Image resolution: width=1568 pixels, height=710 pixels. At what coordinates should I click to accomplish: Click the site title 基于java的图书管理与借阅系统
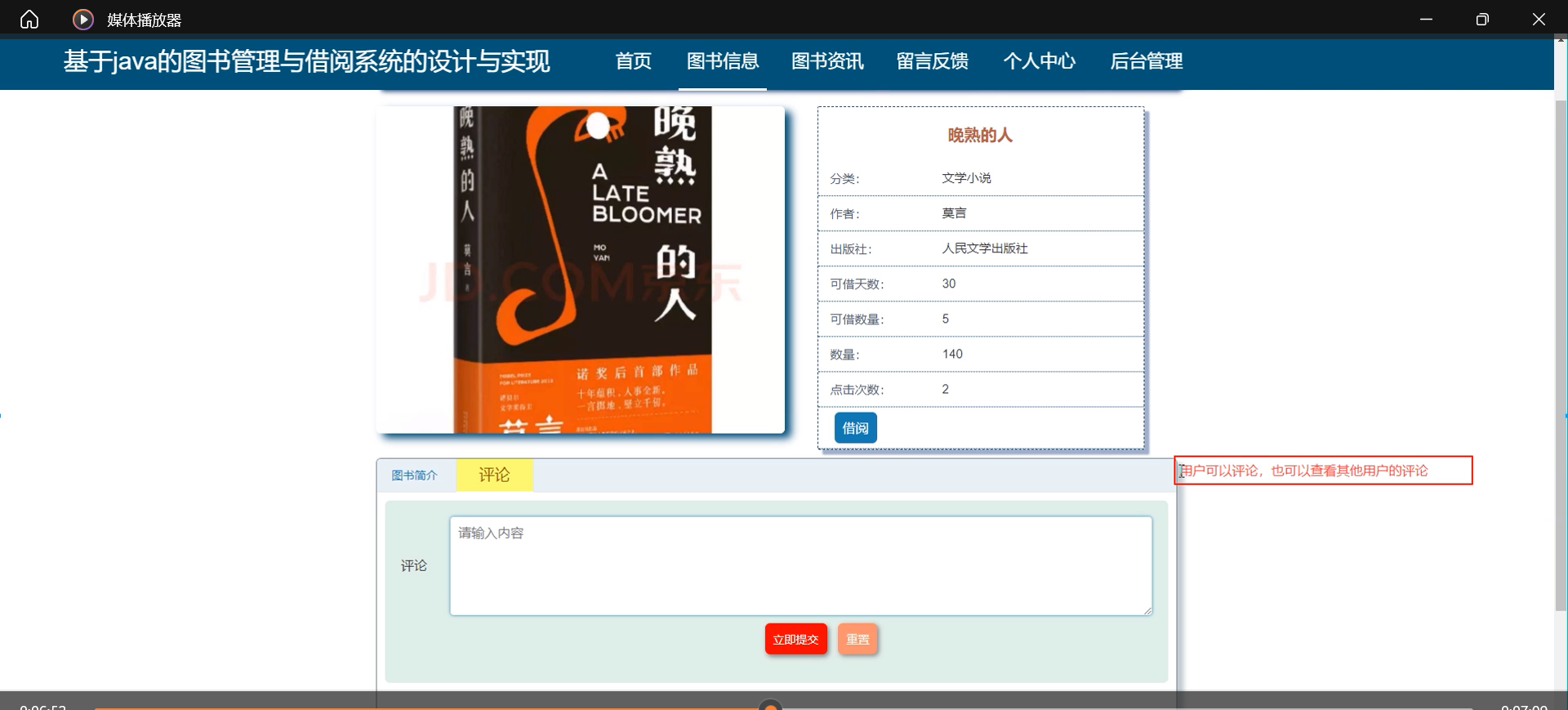coord(307,61)
